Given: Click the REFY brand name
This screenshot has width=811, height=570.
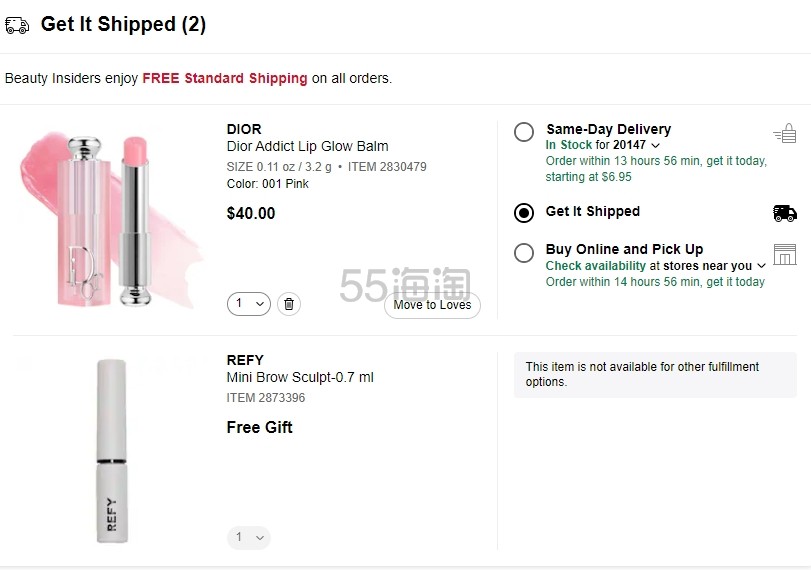Looking at the screenshot, I should coord(245,360).
